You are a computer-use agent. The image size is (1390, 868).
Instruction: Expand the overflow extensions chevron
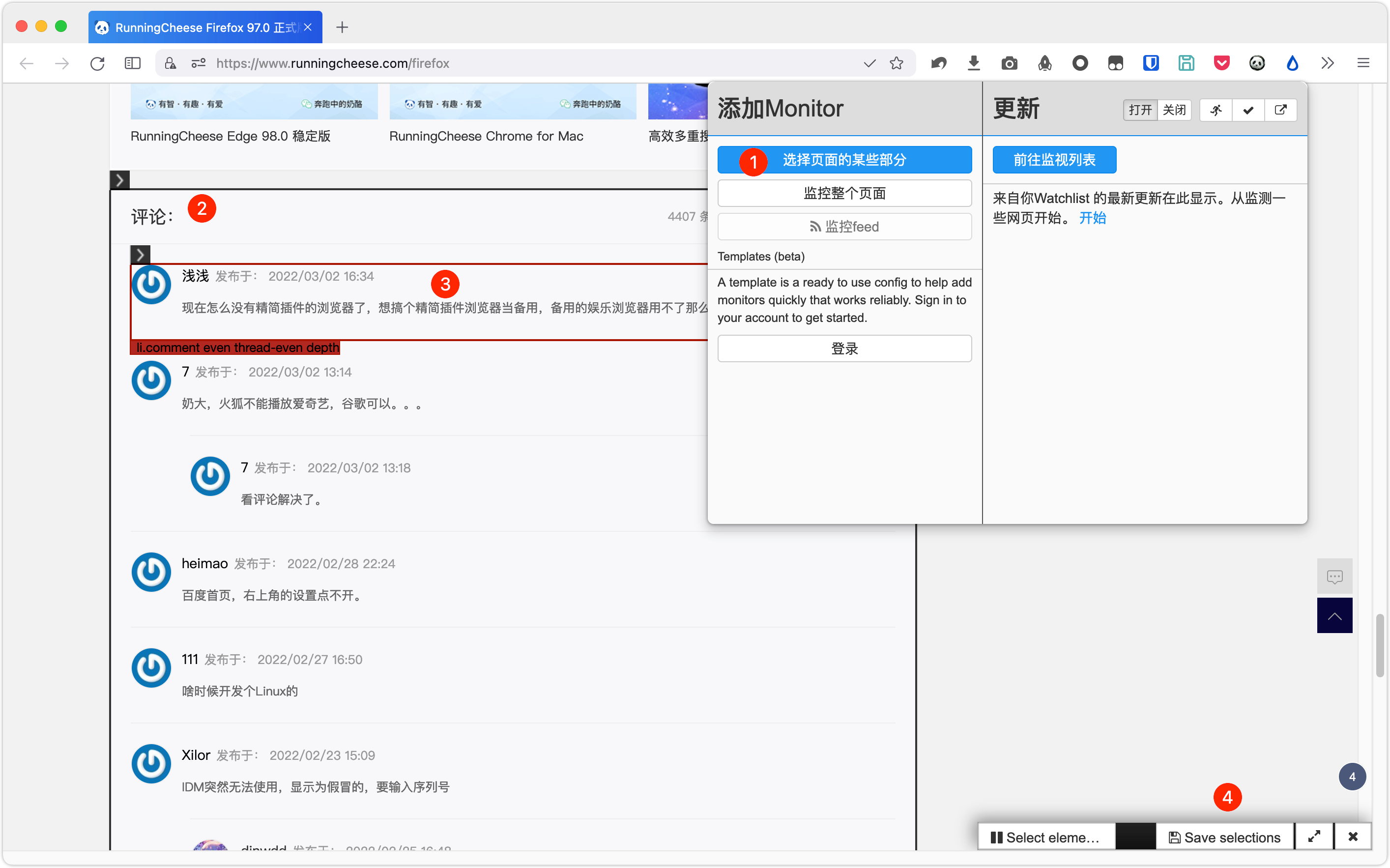(x=1327, y=63)
